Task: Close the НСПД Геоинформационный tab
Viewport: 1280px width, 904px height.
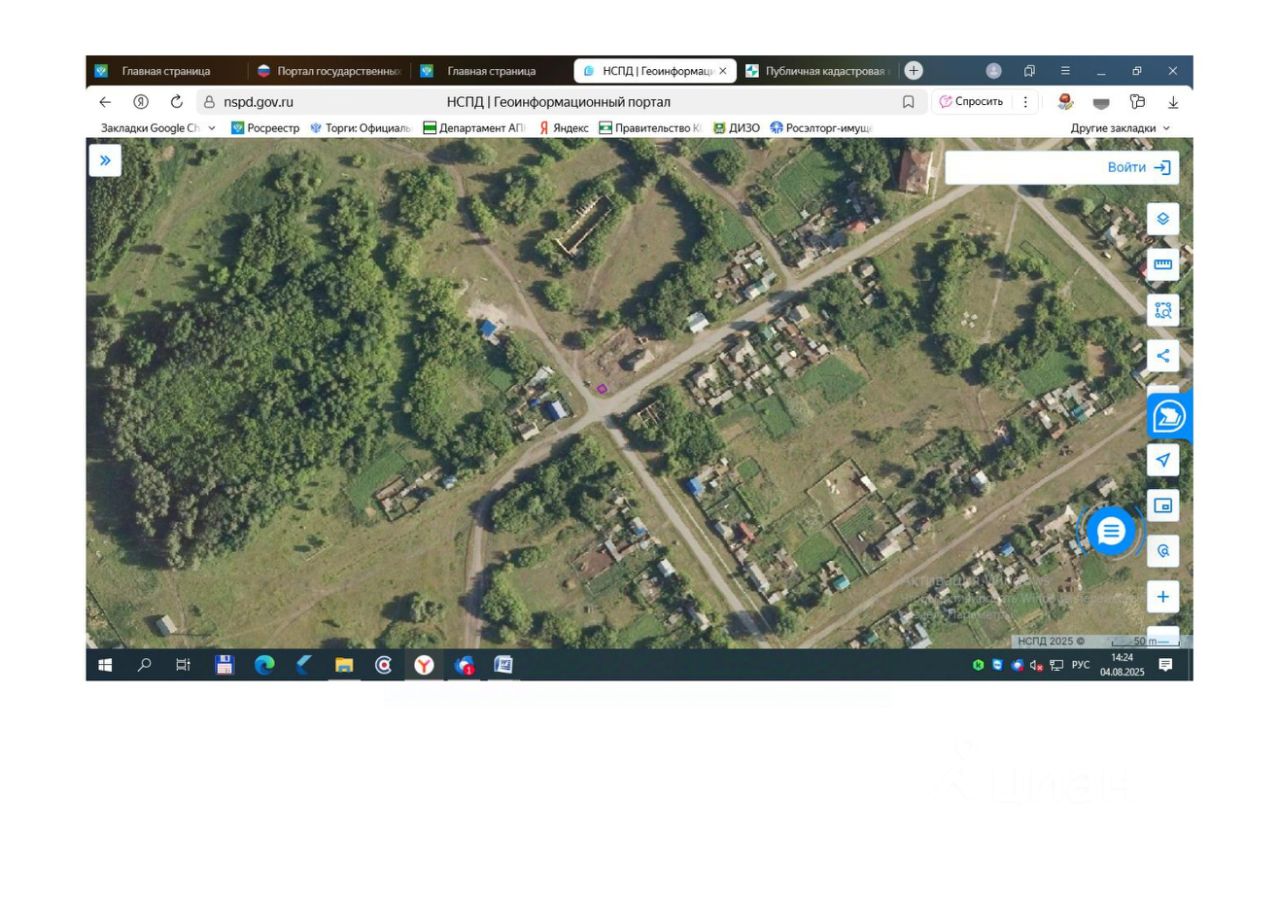Action: pyautogui.click(x=723, y=71)
